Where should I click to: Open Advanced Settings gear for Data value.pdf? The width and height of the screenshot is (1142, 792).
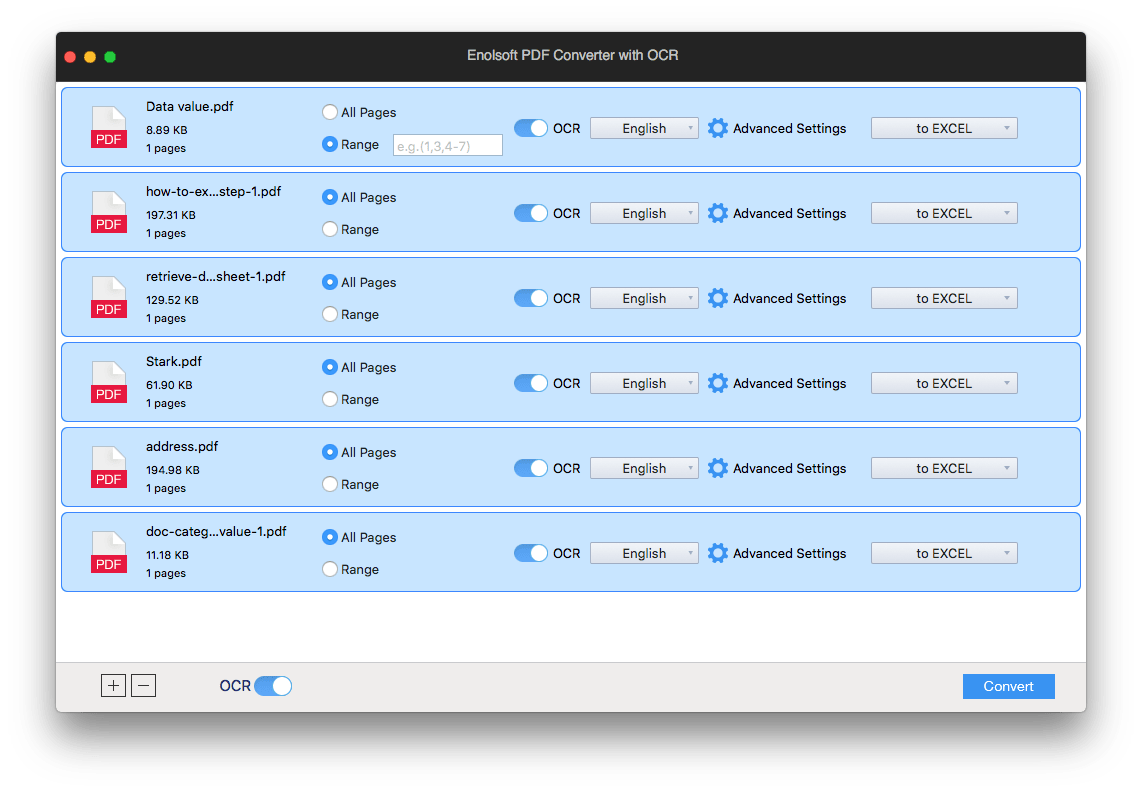(x=718, y=128)
